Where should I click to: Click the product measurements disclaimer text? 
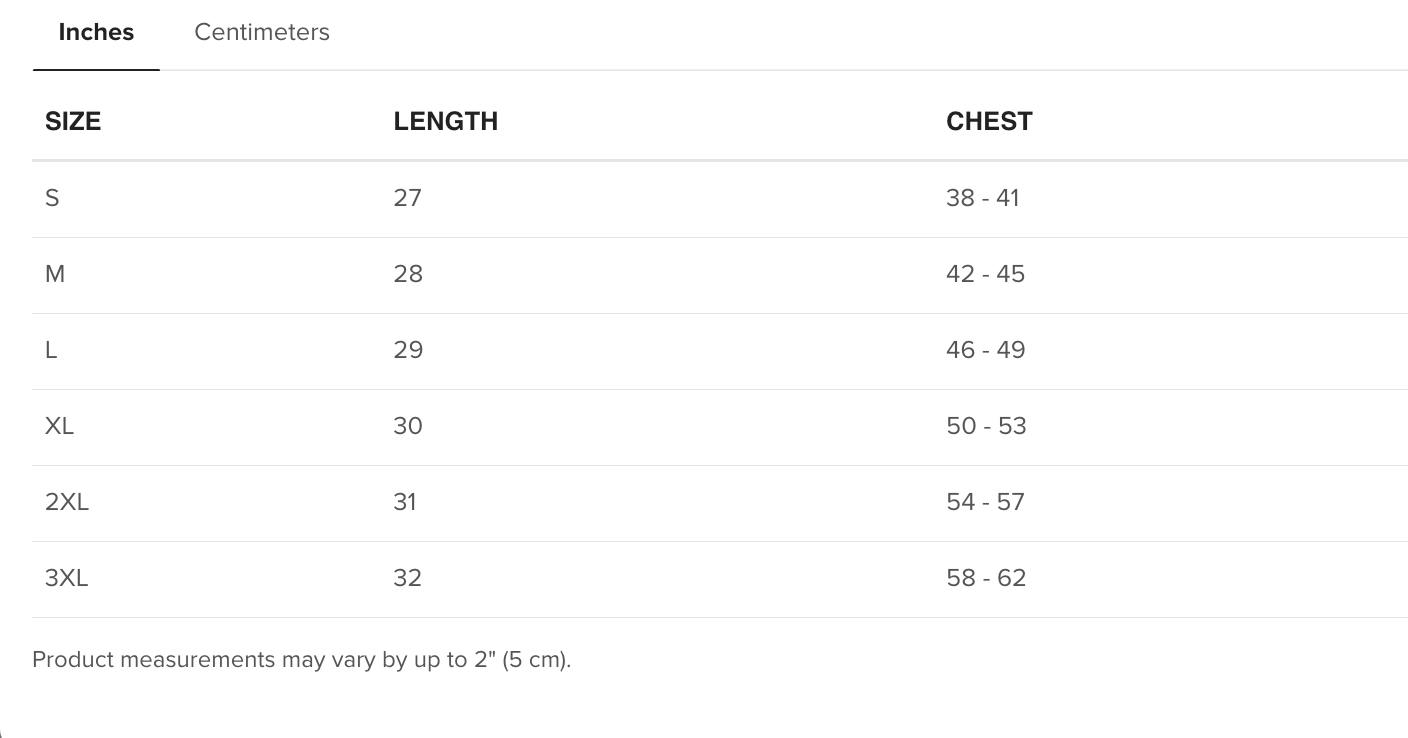pyautogui.click(x=301, y=660)
